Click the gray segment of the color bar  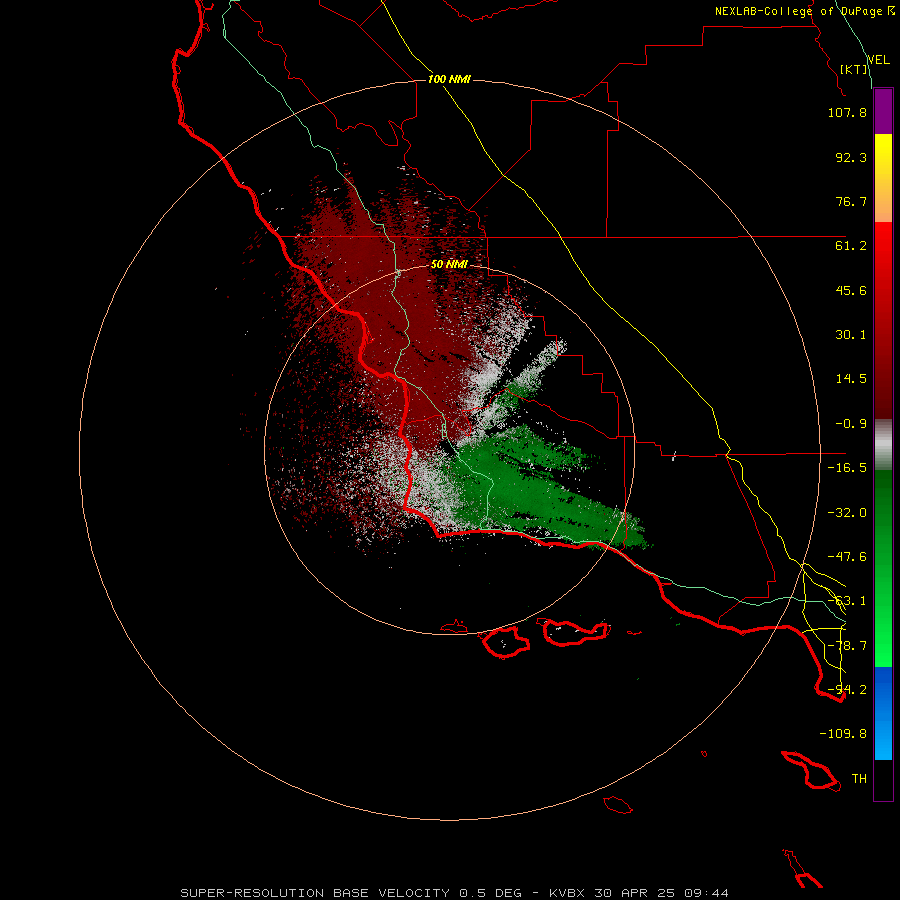(883, 445)
